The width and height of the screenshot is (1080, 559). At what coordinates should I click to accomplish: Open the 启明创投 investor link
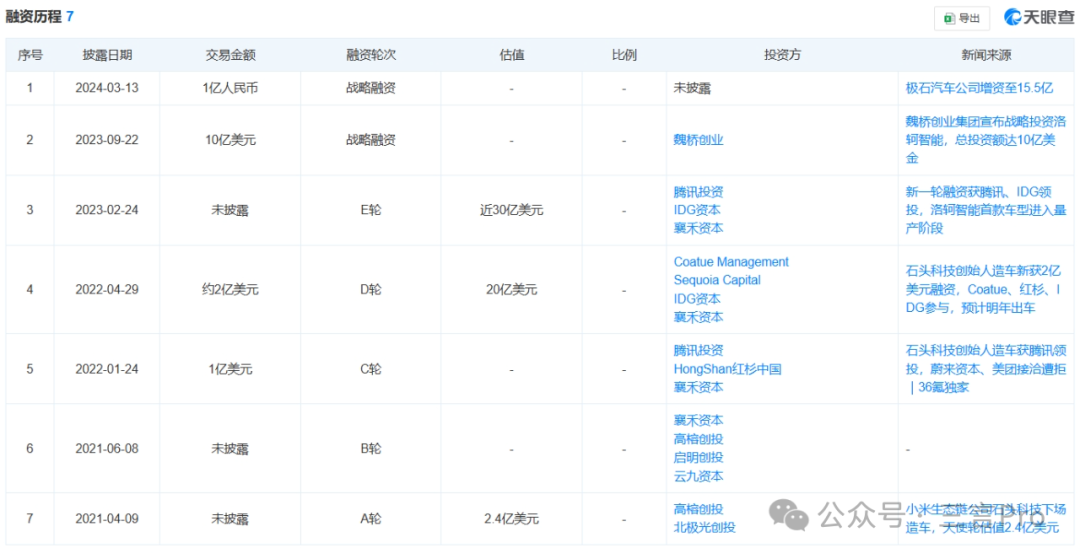(x=698, y=458)
